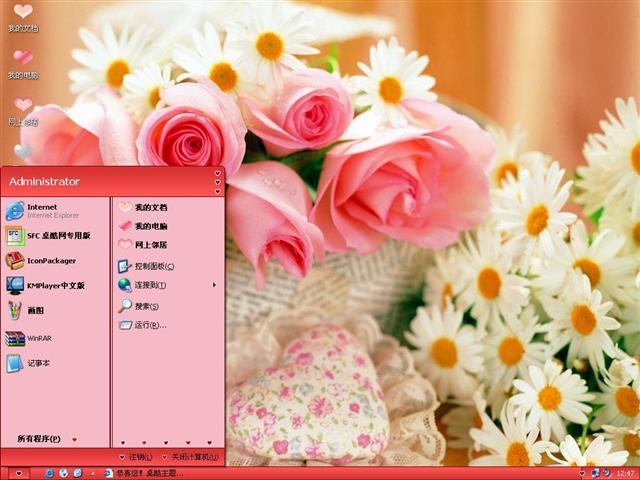Click the third quick launch icon on taskbar
This screenshot has height=480, width=640.
(x=78, y=473)
